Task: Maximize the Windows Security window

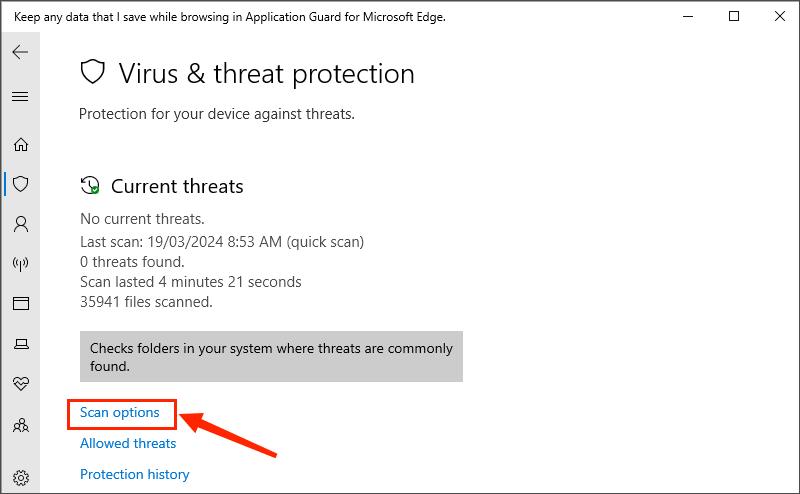Action: tap(734, 16)
